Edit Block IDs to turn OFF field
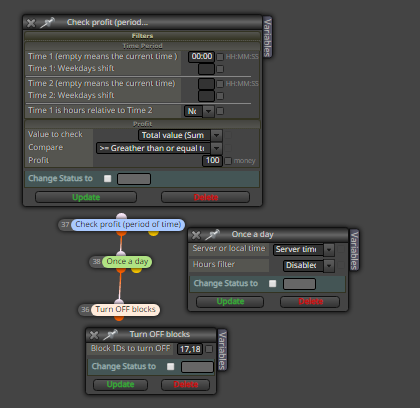The width and height of the screenshot is (420, 408). 190,349
